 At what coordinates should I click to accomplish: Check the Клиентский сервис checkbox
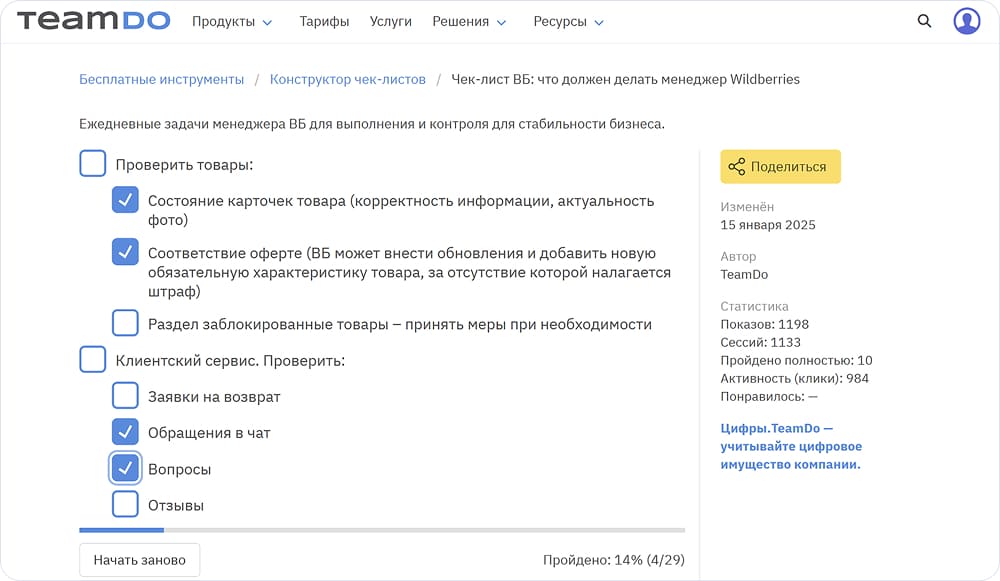click(92, 359)
